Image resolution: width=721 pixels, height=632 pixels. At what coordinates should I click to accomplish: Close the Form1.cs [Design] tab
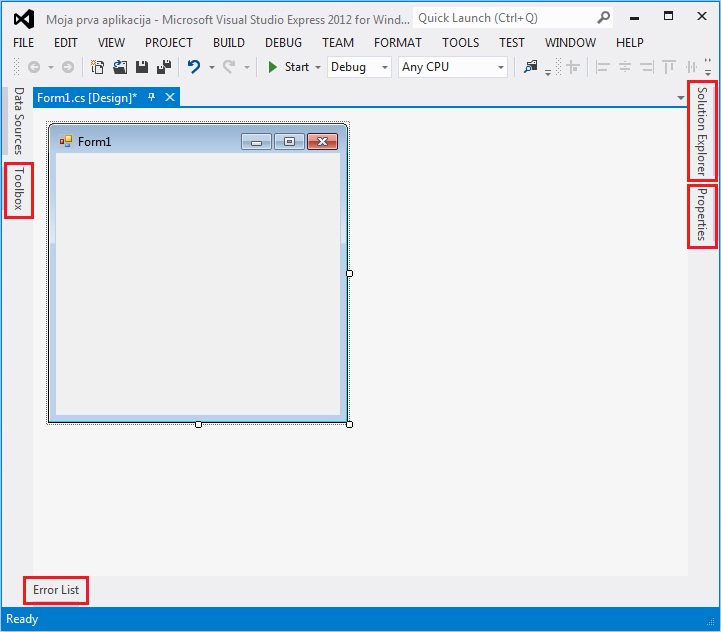click(170, 97)
